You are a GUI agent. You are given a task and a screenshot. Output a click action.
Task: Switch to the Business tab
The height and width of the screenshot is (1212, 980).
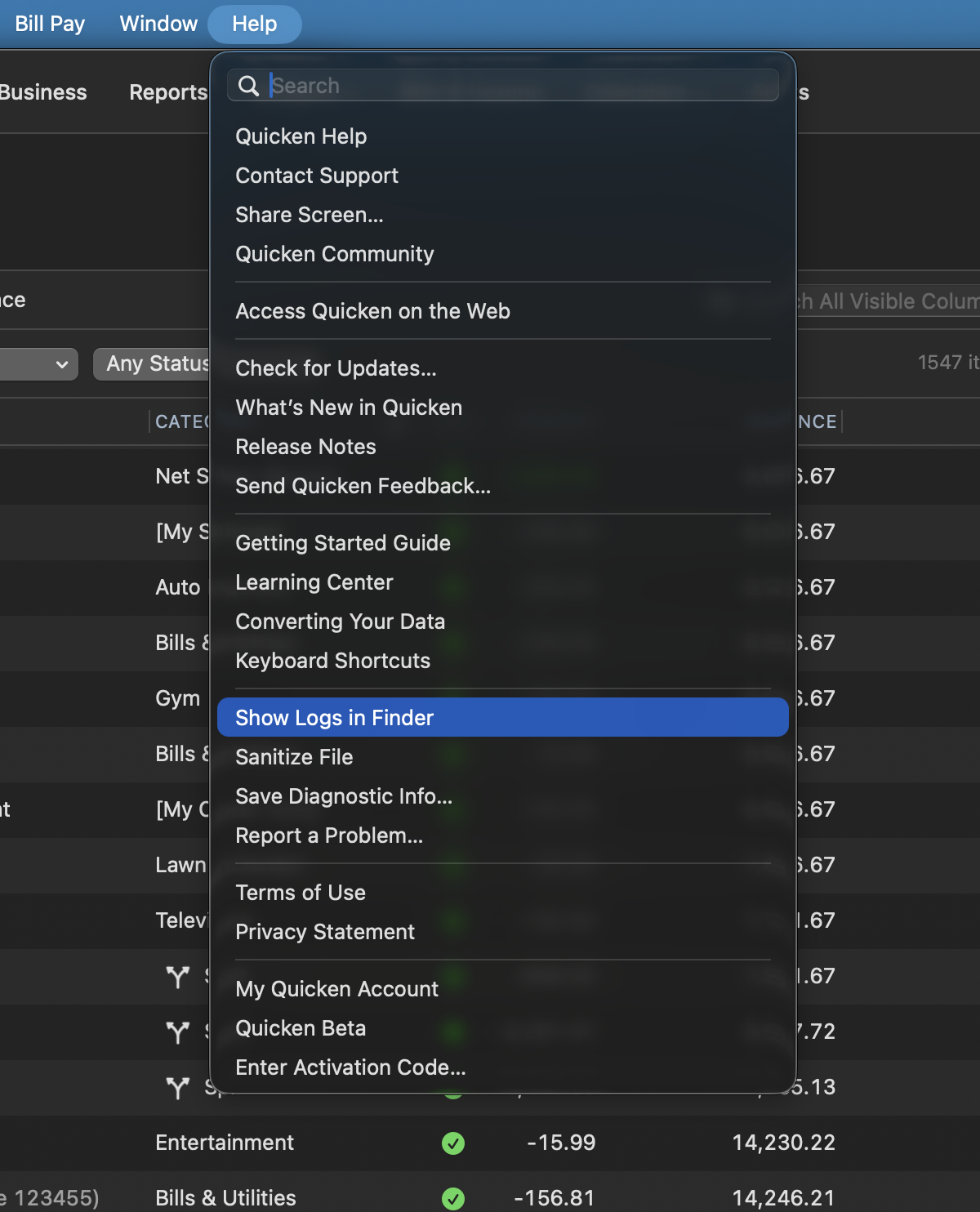pyautogui.click(x=43, y=92)
